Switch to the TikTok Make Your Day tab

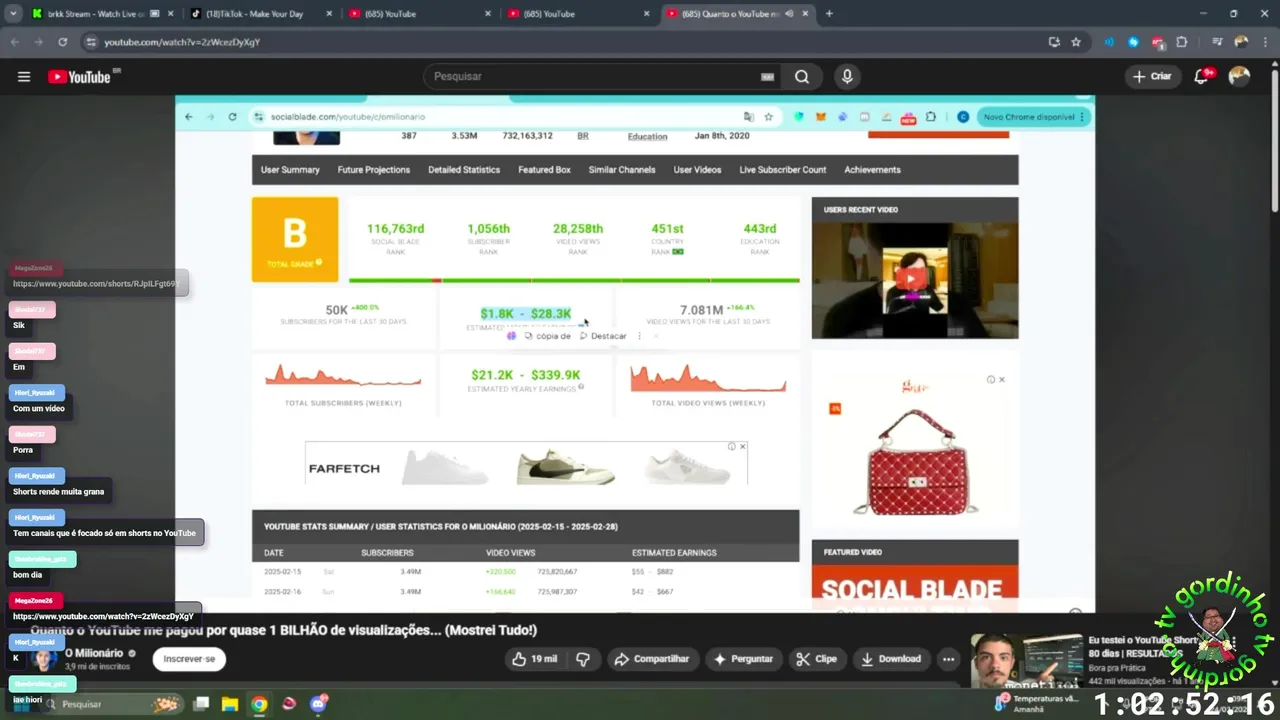pos(255,14)
